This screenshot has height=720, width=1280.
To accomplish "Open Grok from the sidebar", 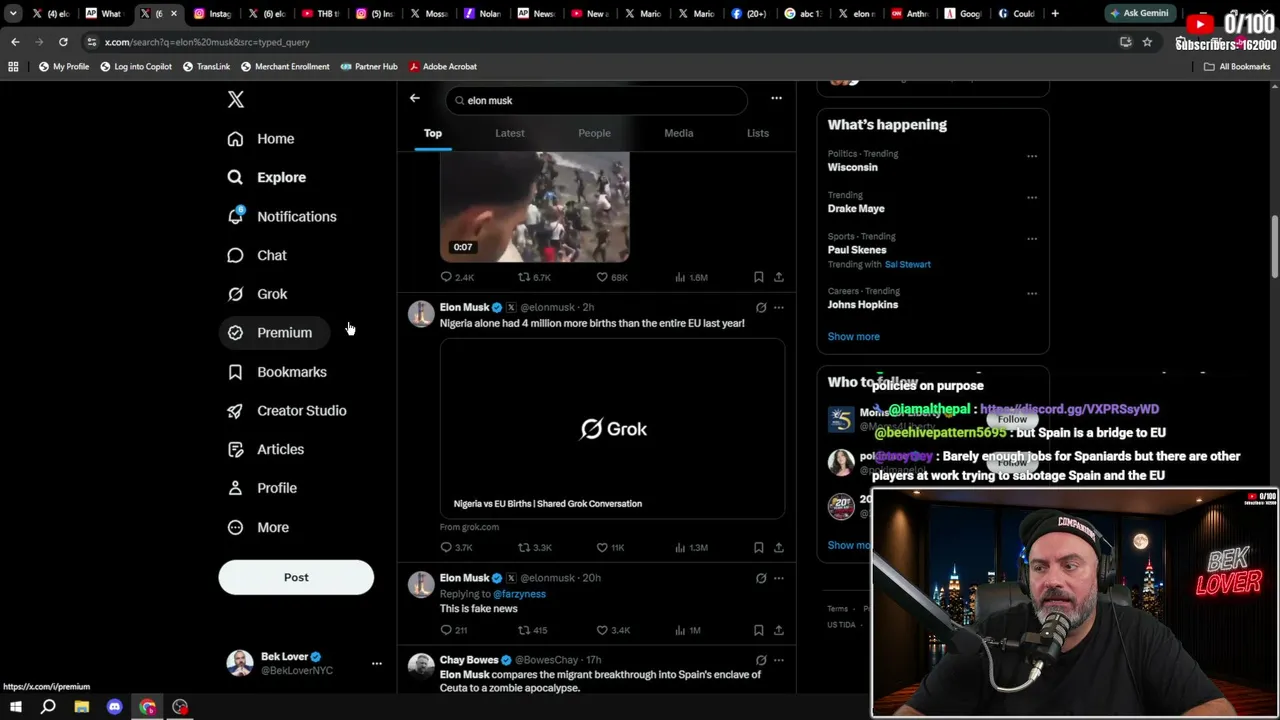I will (257, 294).
